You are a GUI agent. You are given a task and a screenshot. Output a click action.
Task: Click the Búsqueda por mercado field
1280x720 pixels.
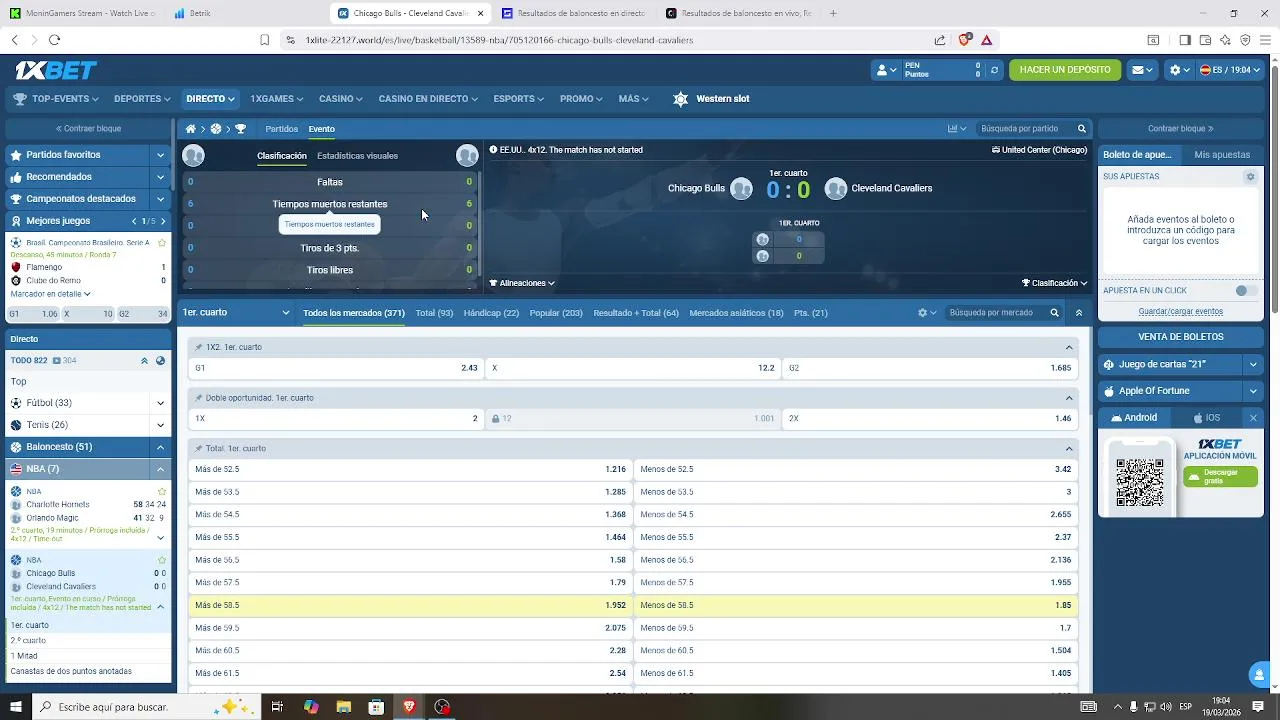pyautogui.click(x=995, y=313)
